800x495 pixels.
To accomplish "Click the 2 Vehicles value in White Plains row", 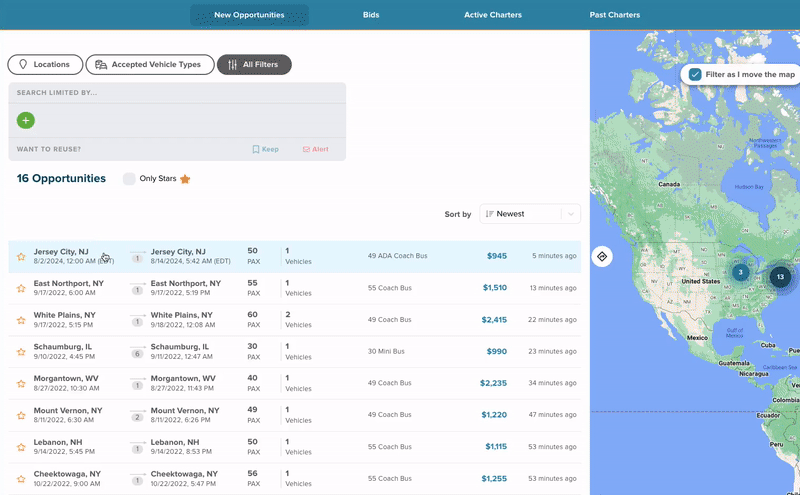I will click(298, 320).
